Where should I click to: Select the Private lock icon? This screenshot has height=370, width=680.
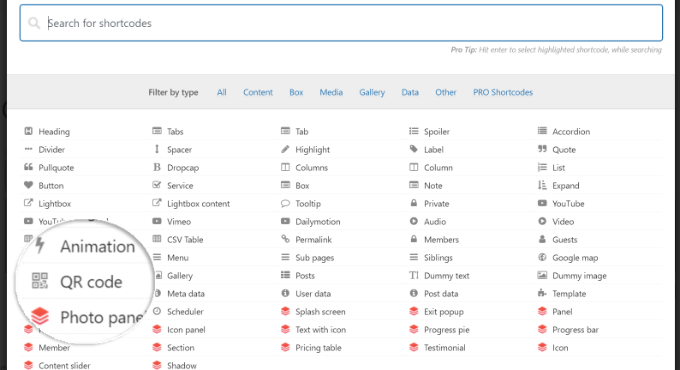[414, 203]
